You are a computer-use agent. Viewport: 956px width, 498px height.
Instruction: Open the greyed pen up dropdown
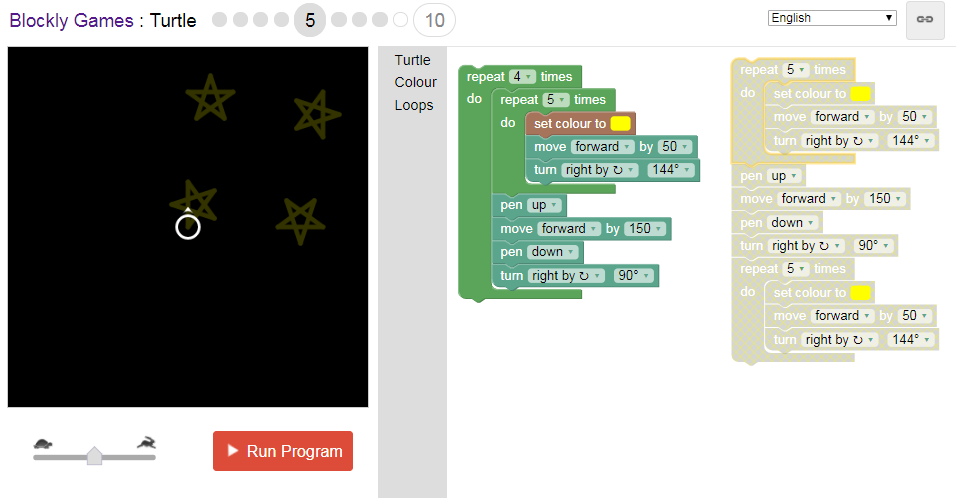click(x=783, y=176)
